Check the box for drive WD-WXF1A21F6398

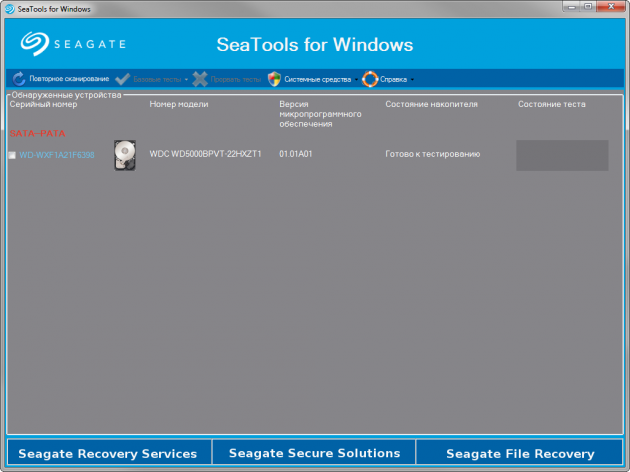[12, 155]
